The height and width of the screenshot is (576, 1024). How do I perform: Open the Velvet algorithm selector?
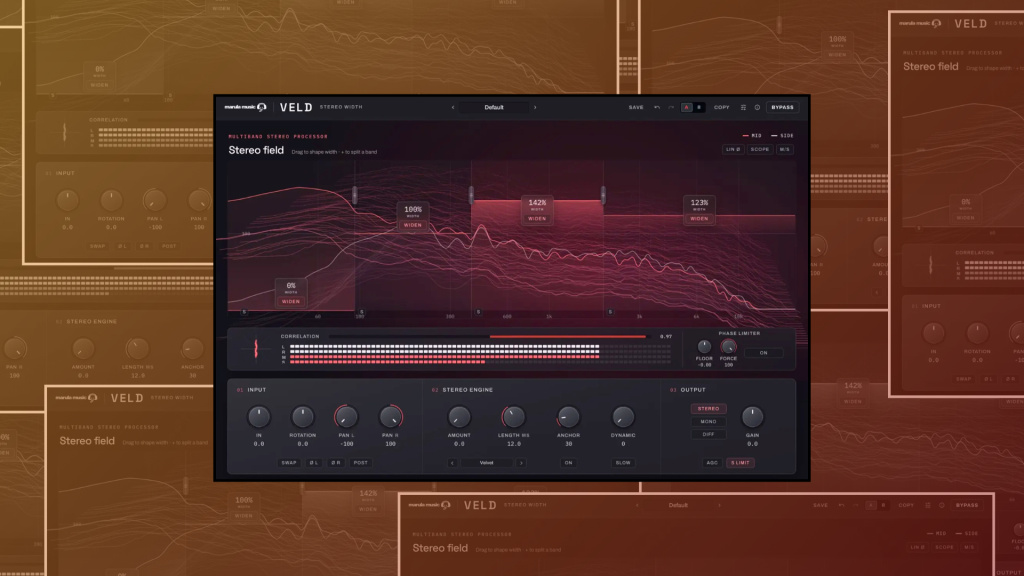(487, 463)
